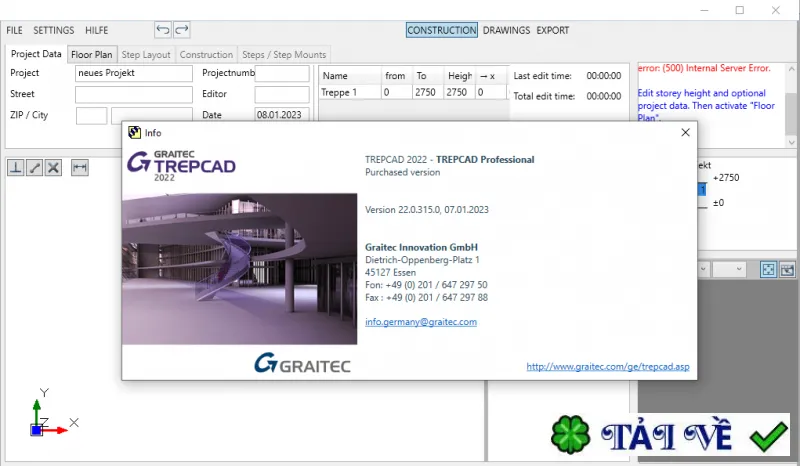Click the view toggle icon beside zoom extents

787,269
